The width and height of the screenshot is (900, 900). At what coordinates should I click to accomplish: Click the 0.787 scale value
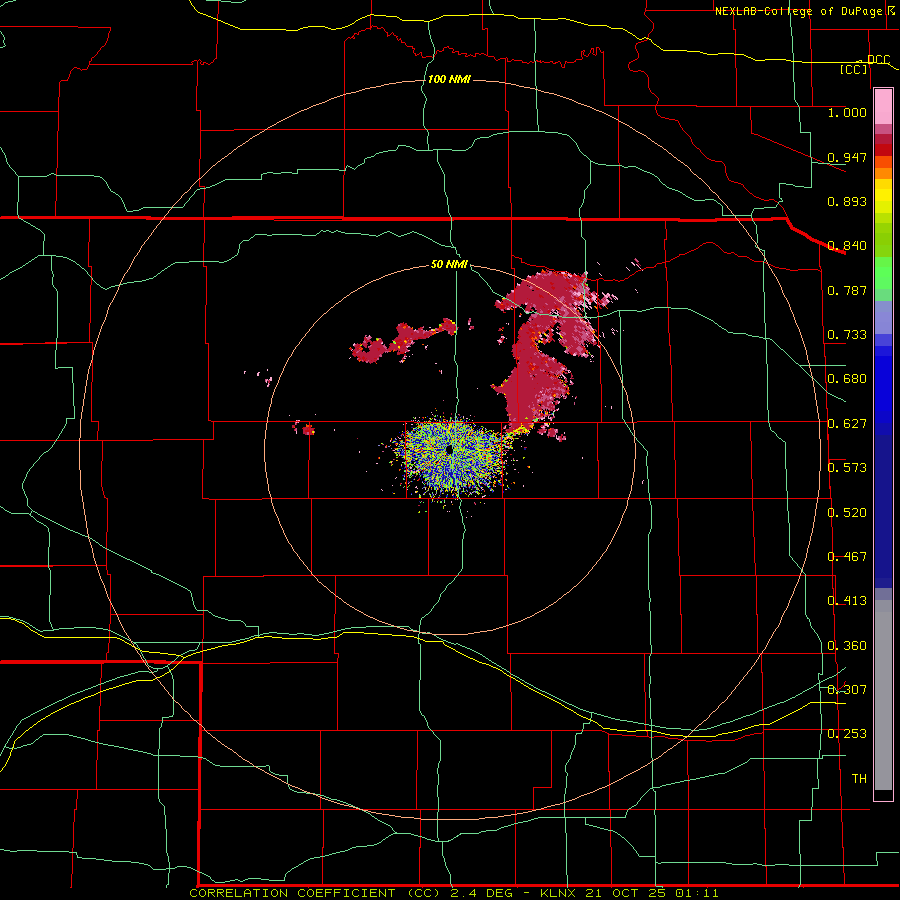[847, 290]
